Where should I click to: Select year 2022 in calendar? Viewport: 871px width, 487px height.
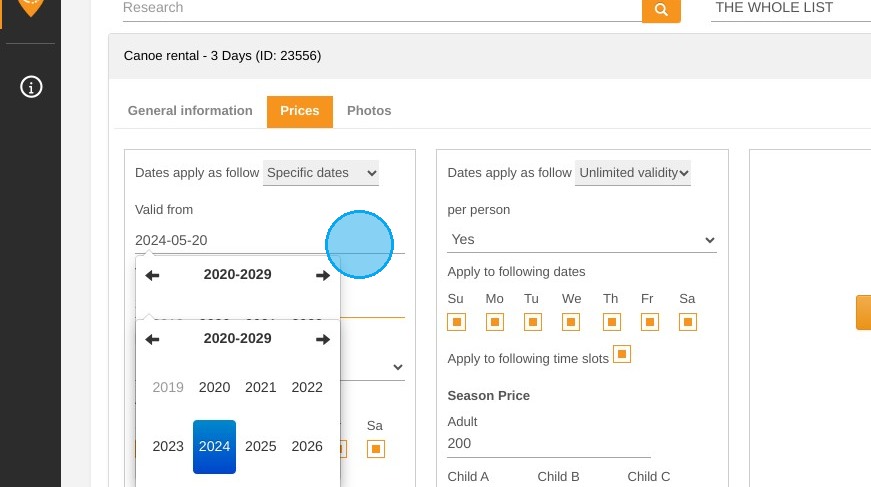[x=307, y=388]
